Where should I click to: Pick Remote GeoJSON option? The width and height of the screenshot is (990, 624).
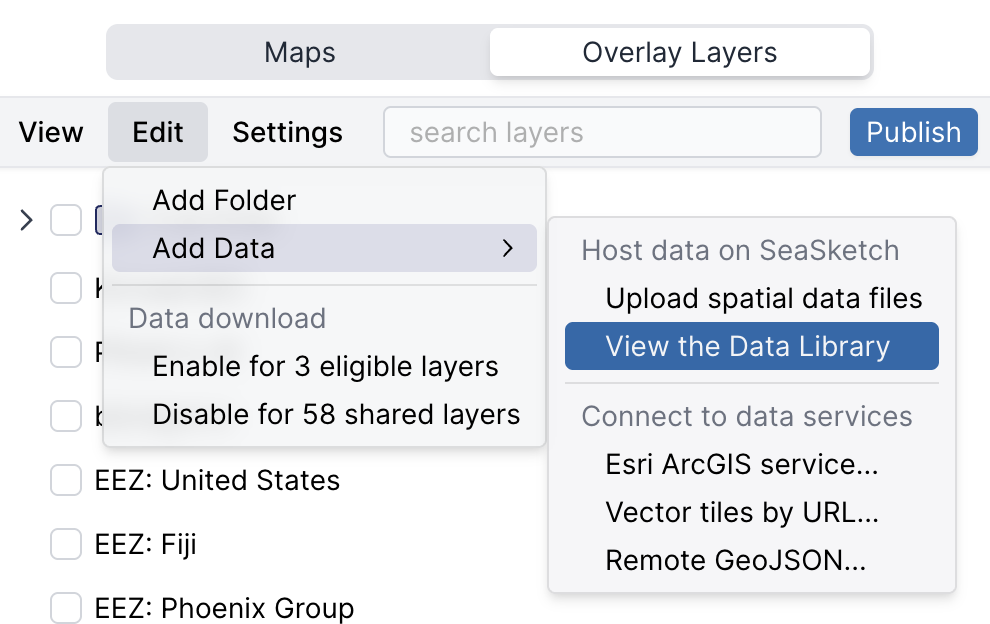click(735, 560)
